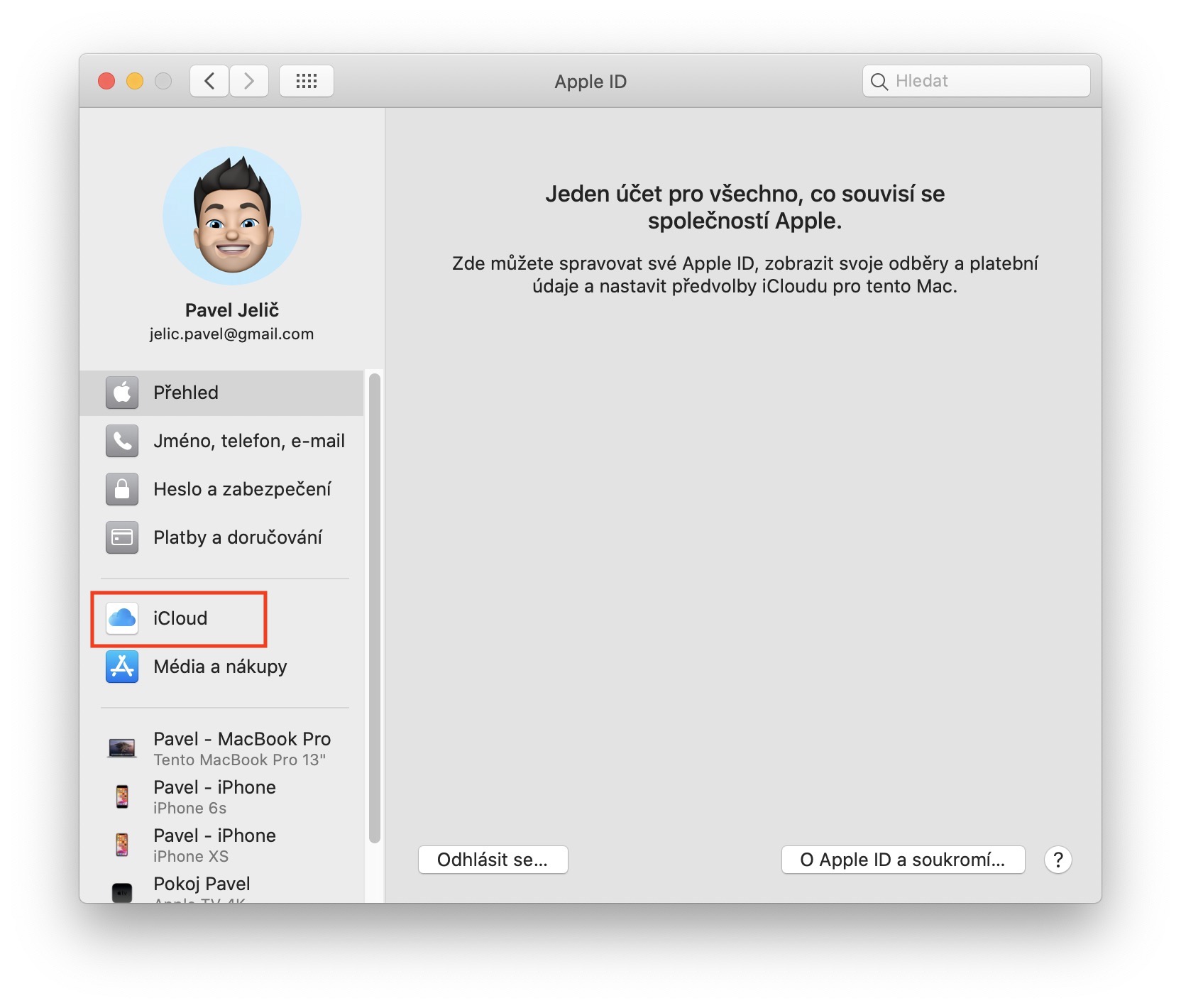Click the App Store icon for Média a nákupy
Image resolution: width=1181 pixels, height=1008 pixels.
tap(122, 667)
